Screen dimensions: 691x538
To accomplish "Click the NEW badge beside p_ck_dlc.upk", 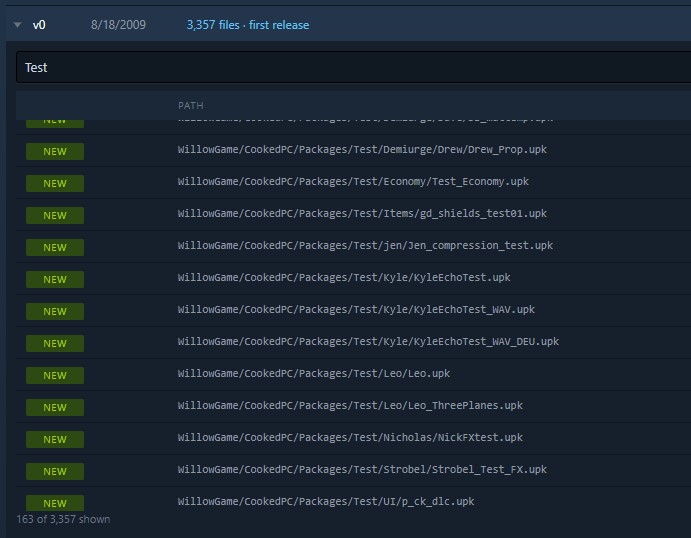I will [x=55, y=503].
